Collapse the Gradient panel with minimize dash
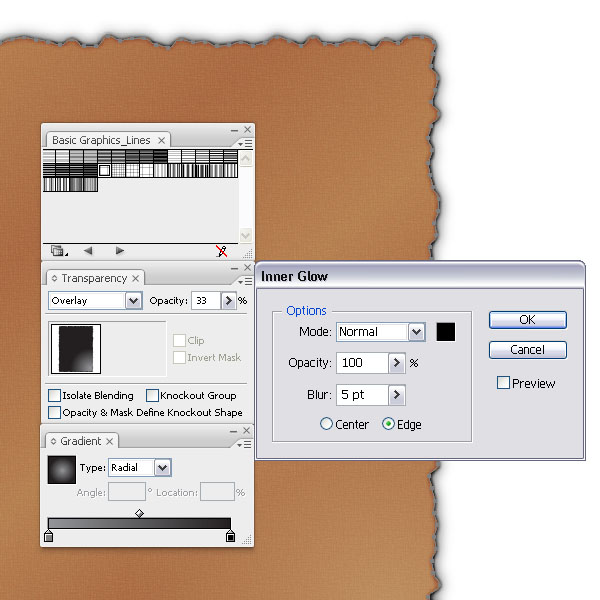Image resolution: width=600 pixels, height=600 pixels. pos(233,432)
